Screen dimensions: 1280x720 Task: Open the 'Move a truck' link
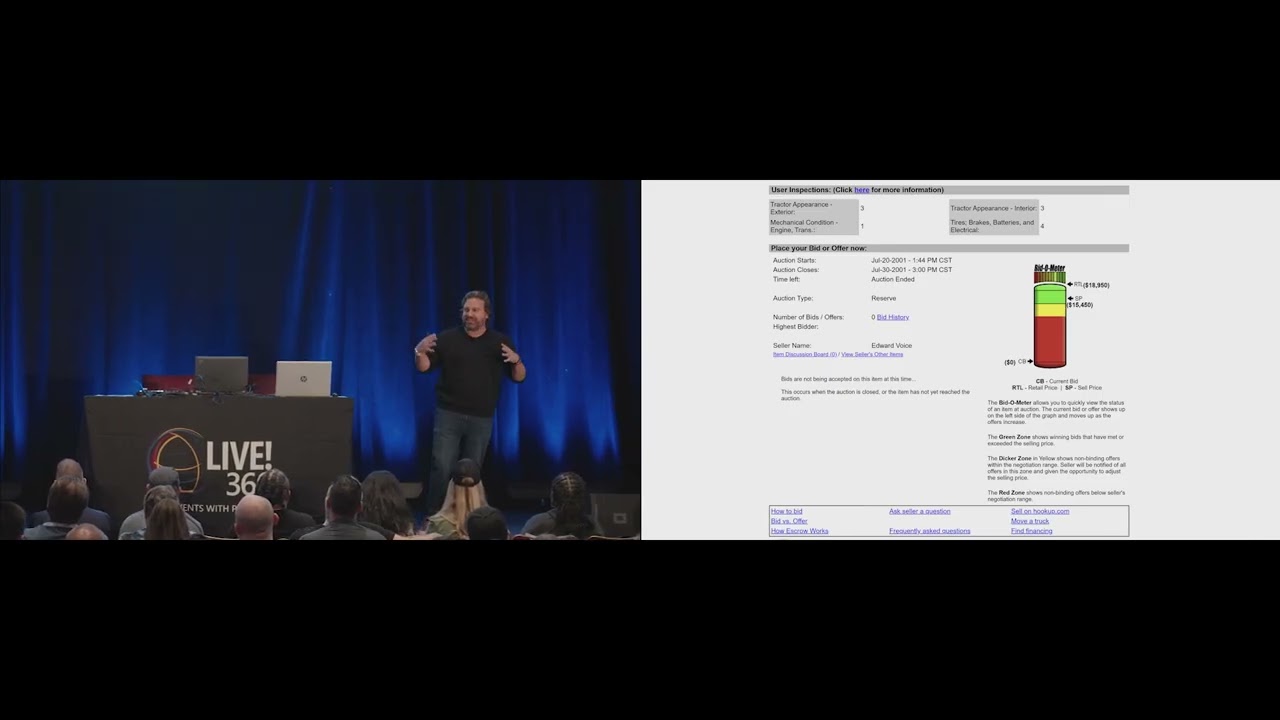1030,521
